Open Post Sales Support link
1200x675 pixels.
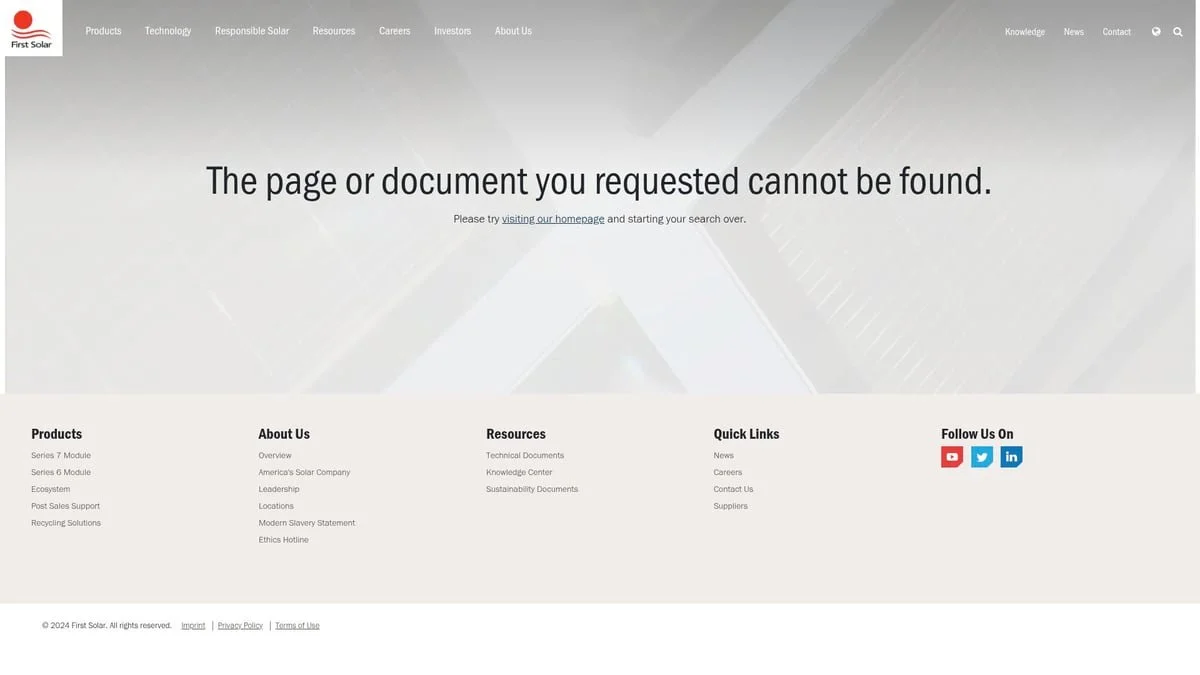pyautogui.click(x=66, y=507)
